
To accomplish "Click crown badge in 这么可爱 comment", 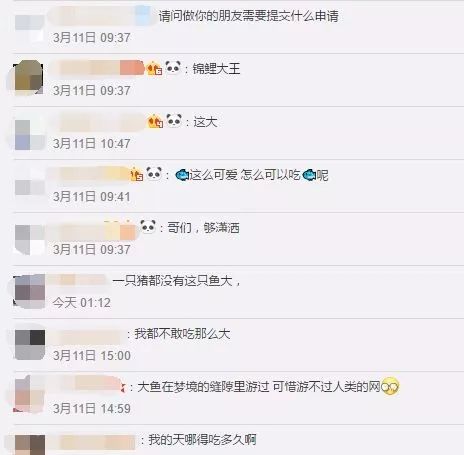I will pos(137,174).
